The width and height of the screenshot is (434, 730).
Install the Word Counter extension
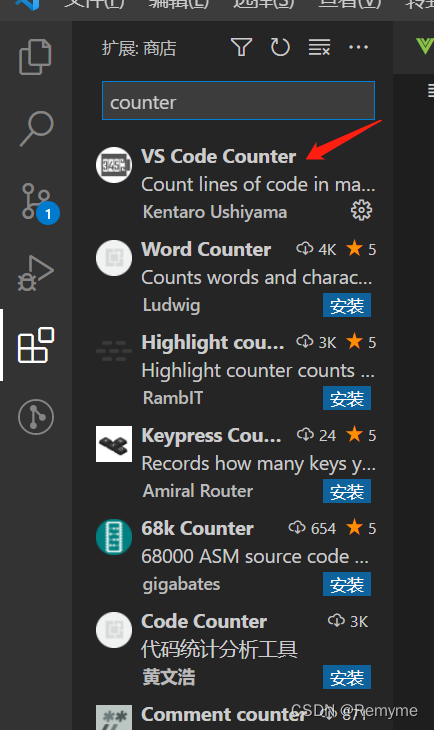click(347, 305)
